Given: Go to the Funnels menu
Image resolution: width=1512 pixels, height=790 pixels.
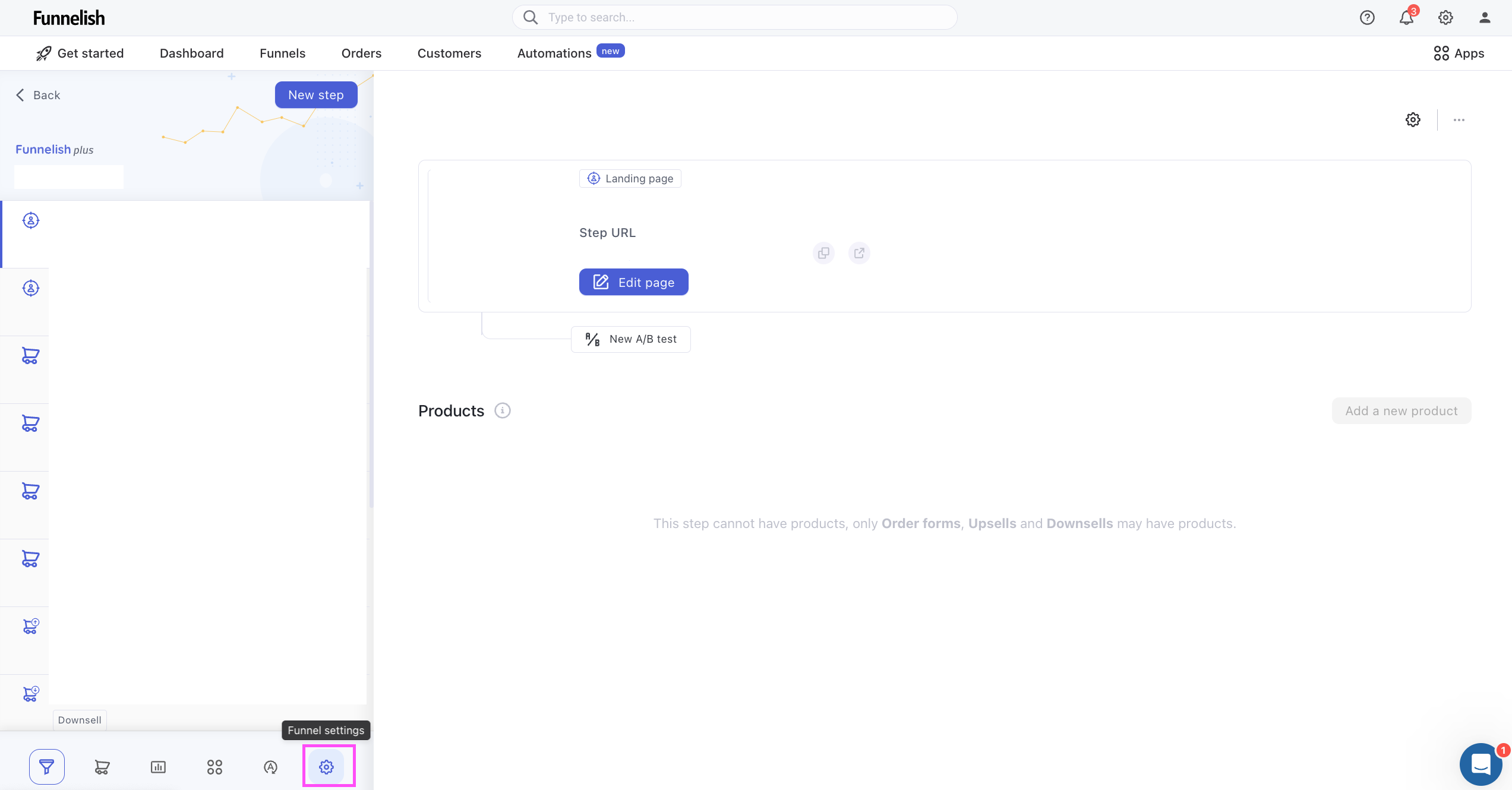Looking at the screenshot, I should (282, 53).
